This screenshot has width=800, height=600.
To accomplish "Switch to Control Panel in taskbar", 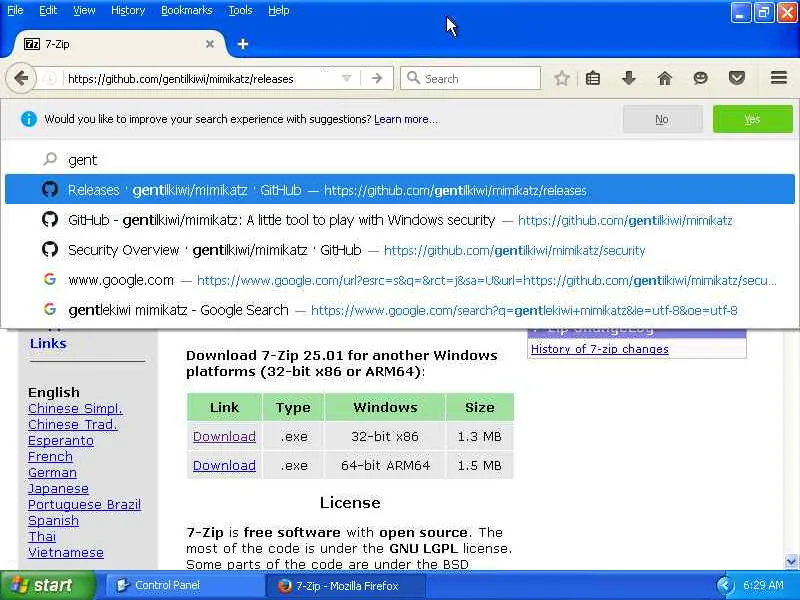I will click(x=184, y=586).
